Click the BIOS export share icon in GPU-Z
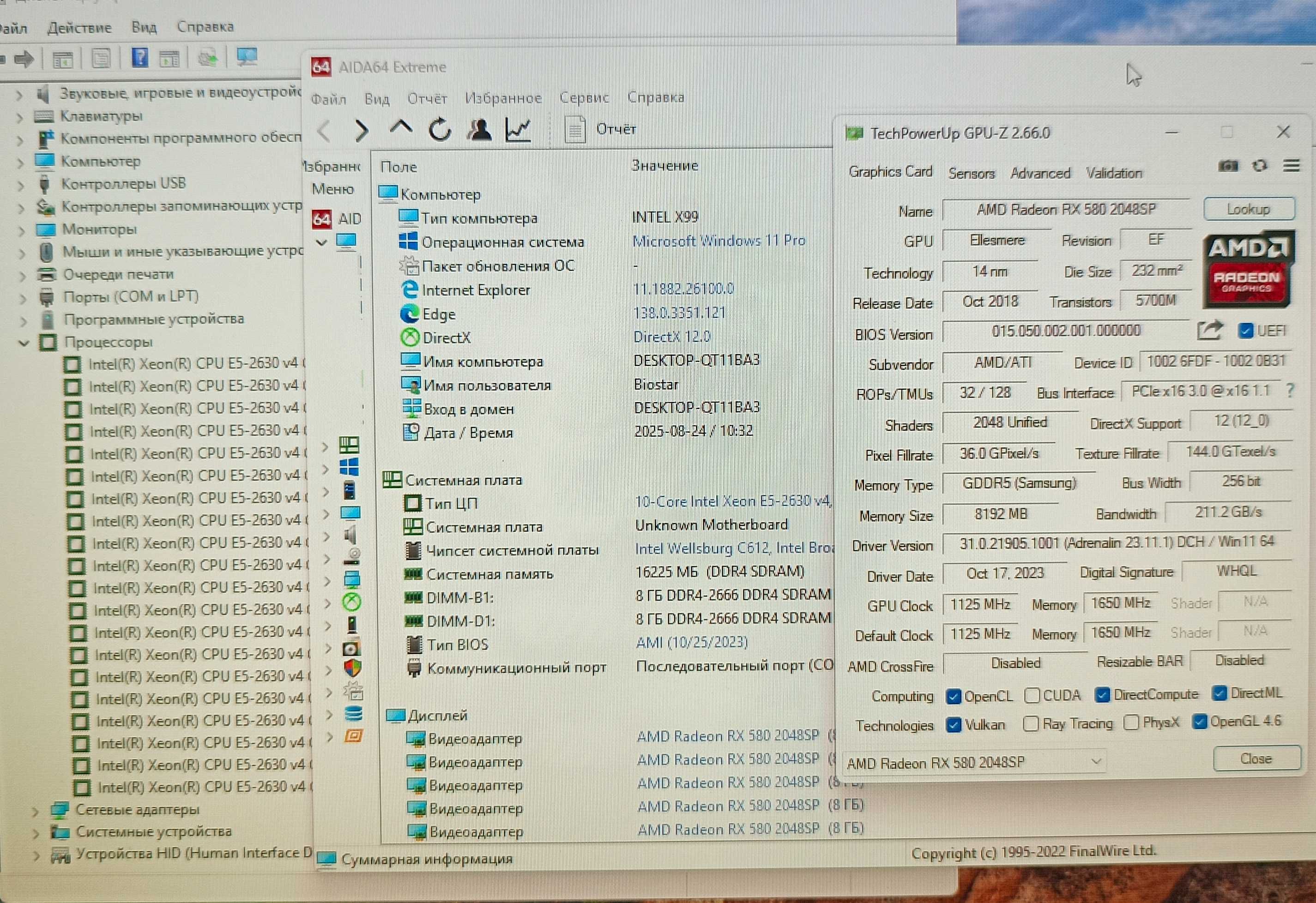 point(1210,331)
